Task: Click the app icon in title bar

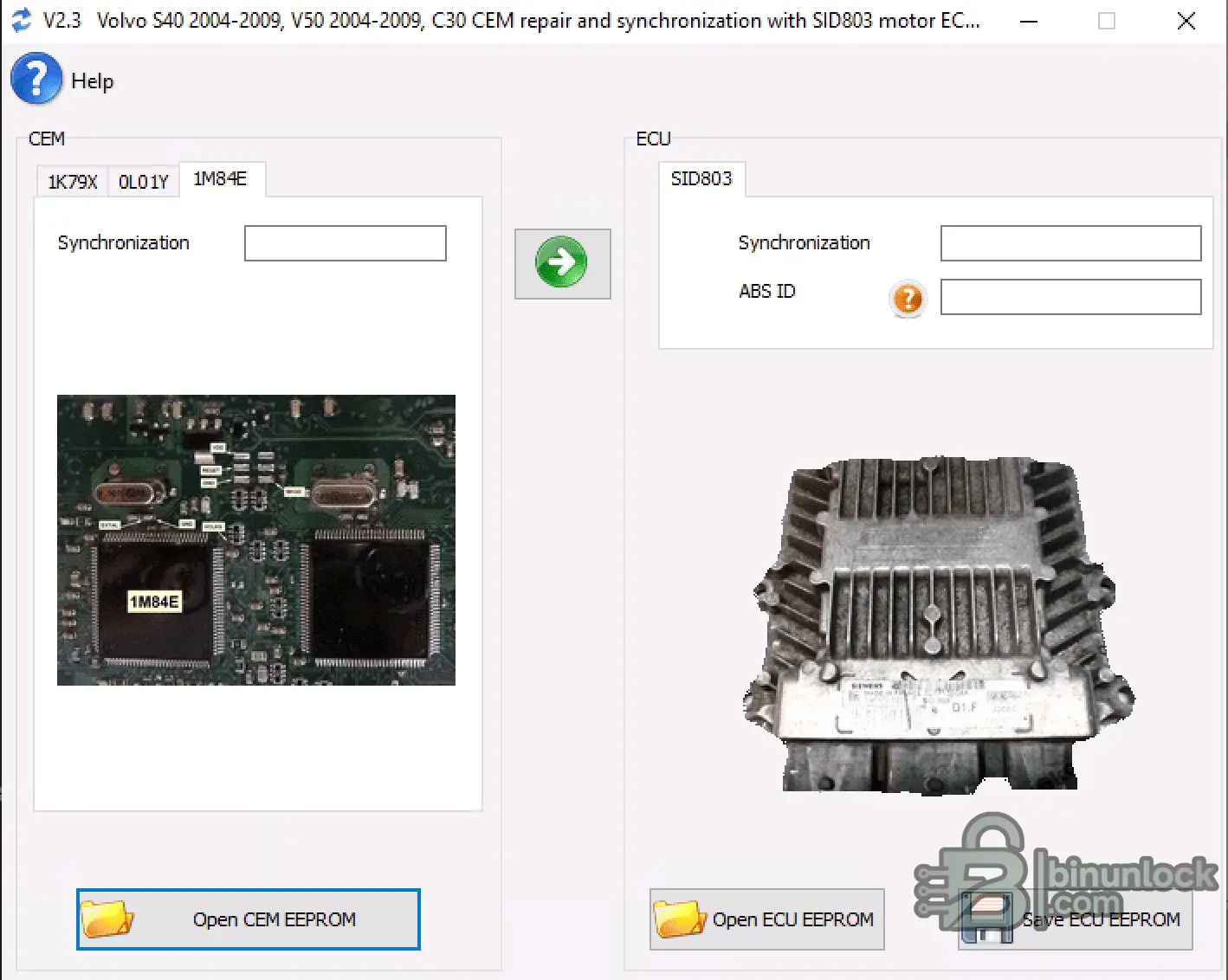Action: (x=21, y=20)
